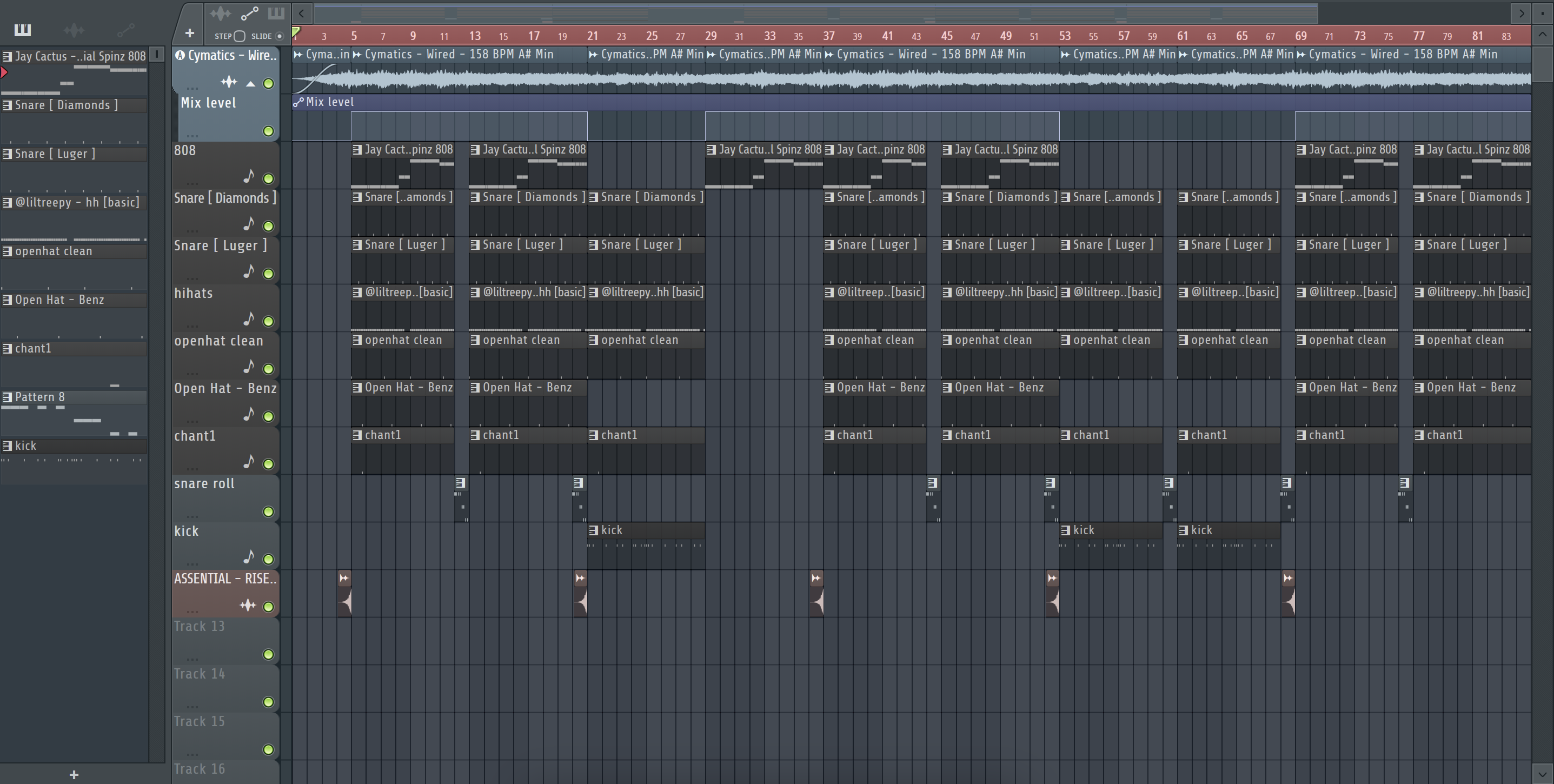This screenshot has height=784, width=1554.
Task: Open menu of kick clip at bar 53
Action: [x=1066, y=530]
